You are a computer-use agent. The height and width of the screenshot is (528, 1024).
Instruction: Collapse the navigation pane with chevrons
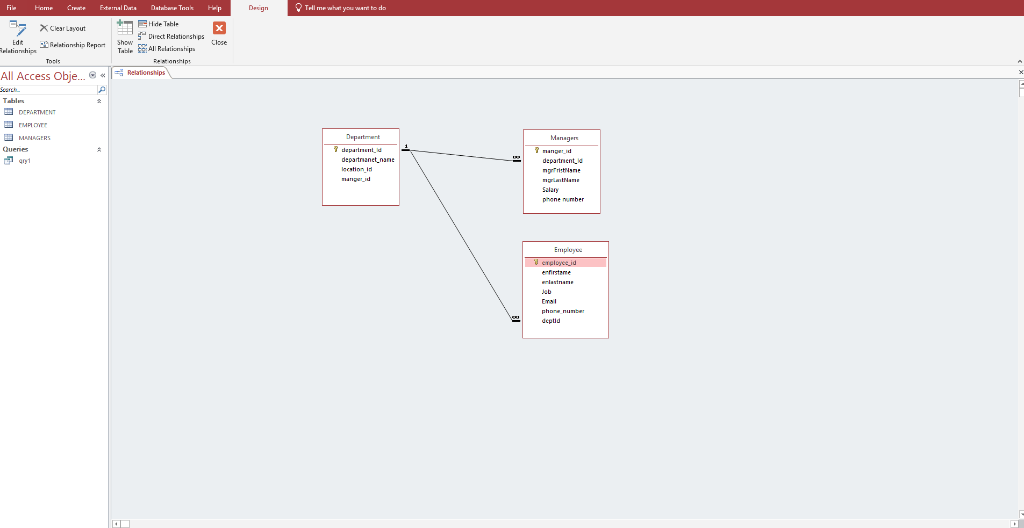[103, 75]
